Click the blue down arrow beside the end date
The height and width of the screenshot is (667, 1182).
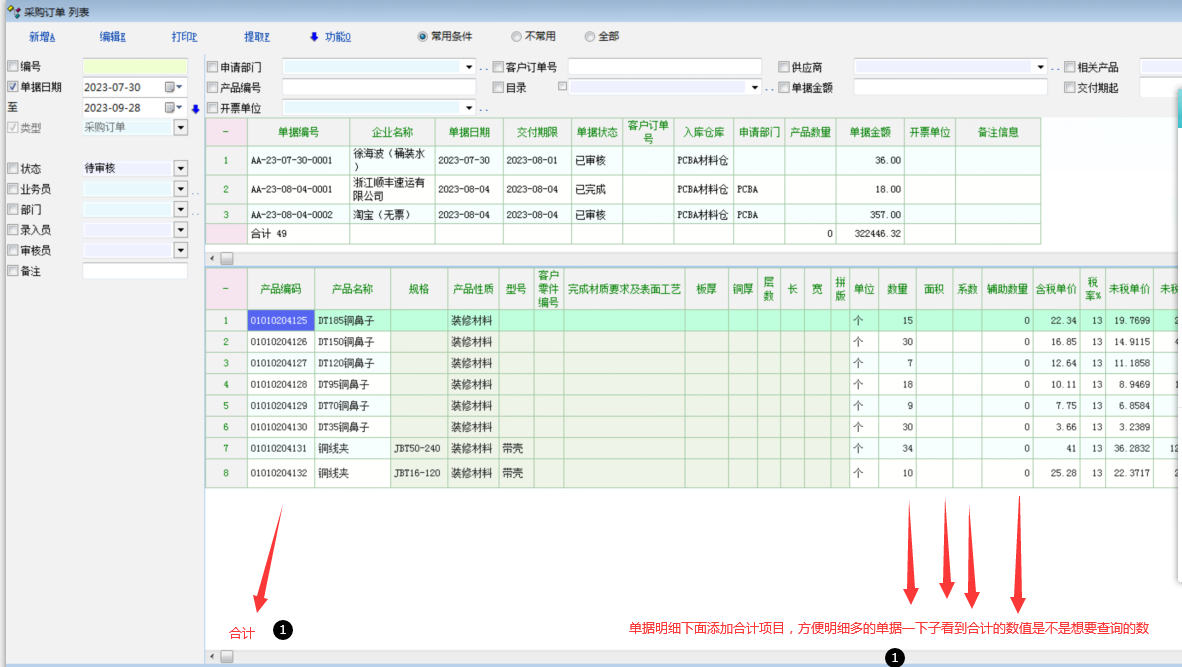(195, 108)
